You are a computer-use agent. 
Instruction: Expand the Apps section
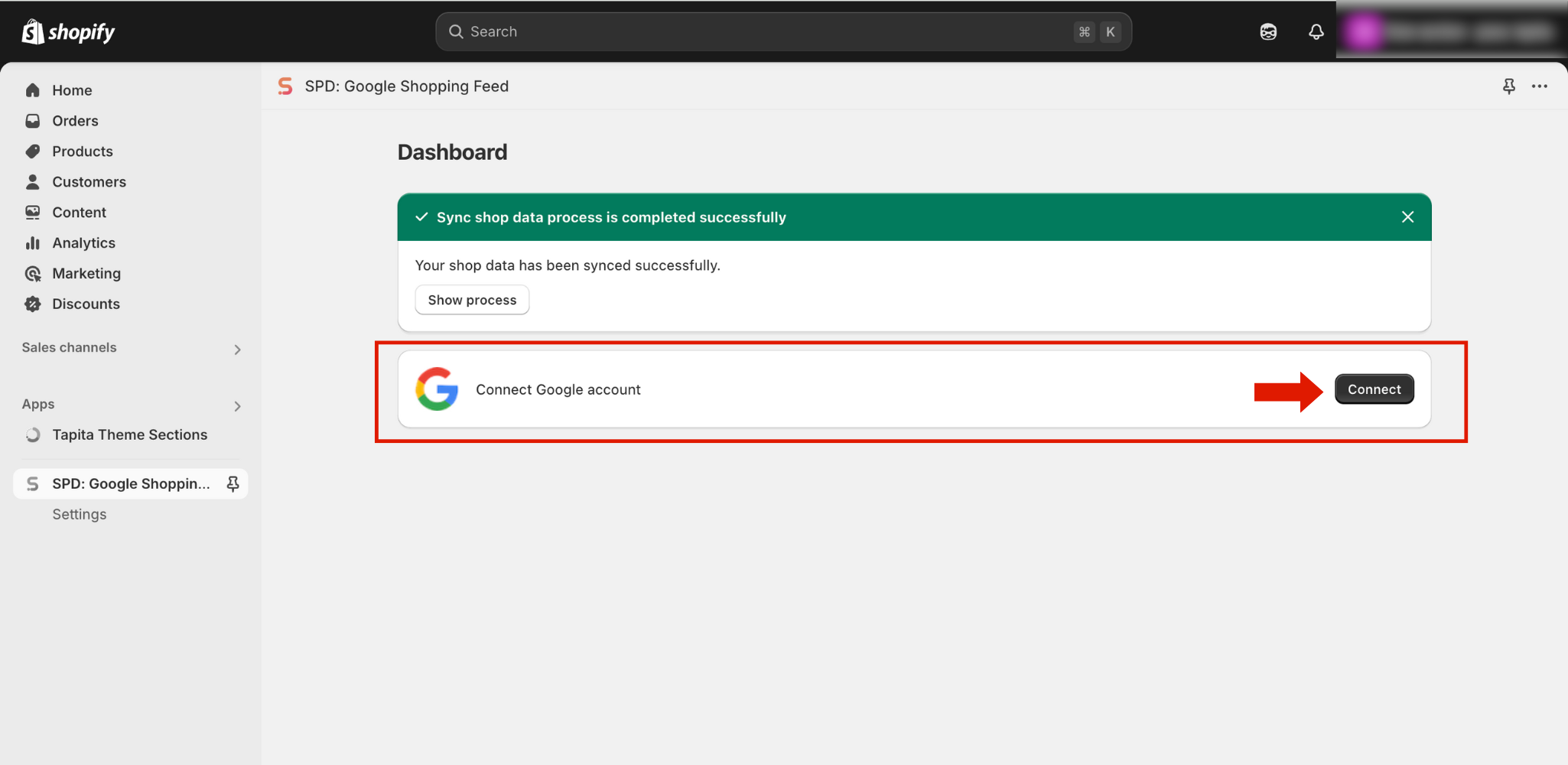(x=237, y=406)
